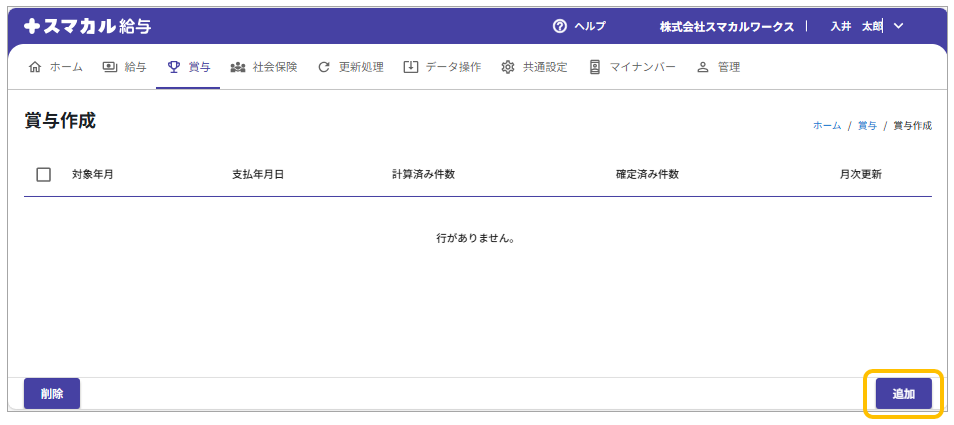Click the マイナンバー ID card icon
This screenshot has height=425, width=954.
(595, 67)
